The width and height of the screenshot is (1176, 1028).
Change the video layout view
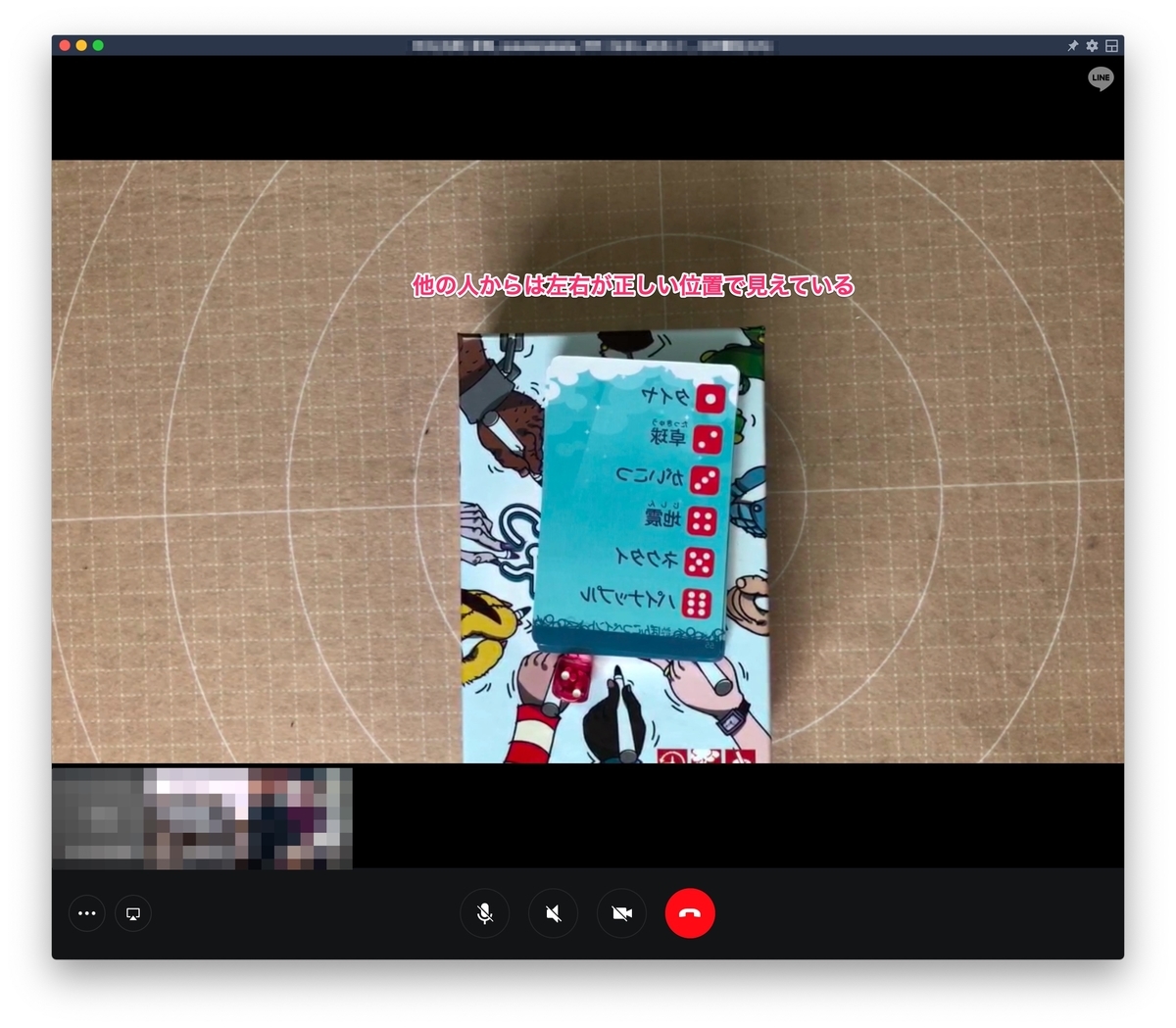[x=1111, y=46]
